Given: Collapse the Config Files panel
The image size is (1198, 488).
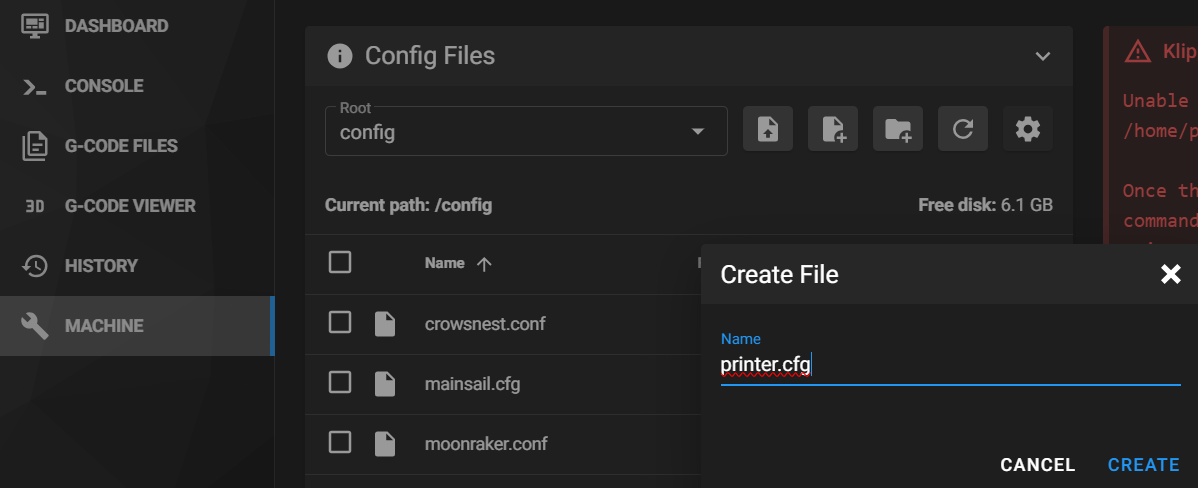Looking at the screenshot, I should click(1043, 56).
